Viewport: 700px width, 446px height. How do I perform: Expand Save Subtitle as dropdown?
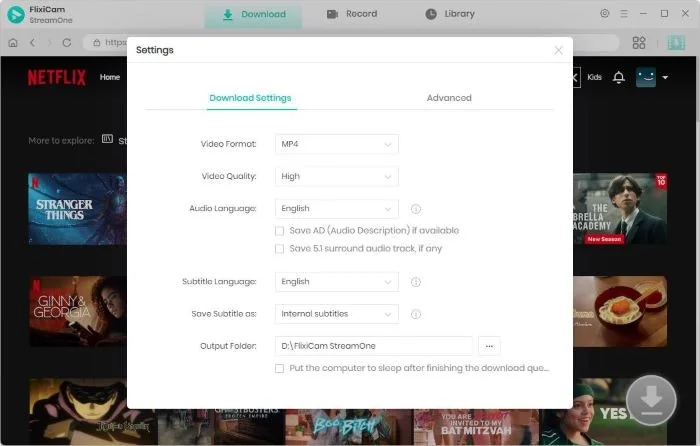click(x=336, y=314)
